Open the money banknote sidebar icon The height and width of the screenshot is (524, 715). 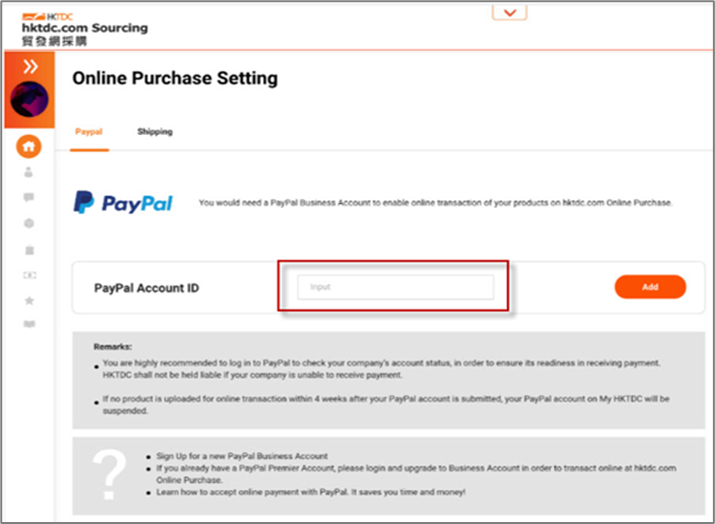30,275
